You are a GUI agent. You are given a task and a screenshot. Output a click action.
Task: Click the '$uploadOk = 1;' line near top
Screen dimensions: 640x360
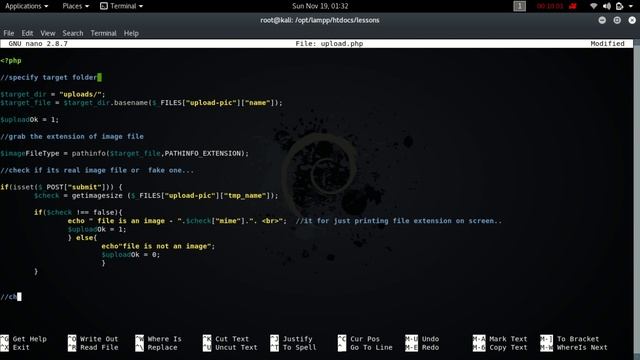pos(29,120)
